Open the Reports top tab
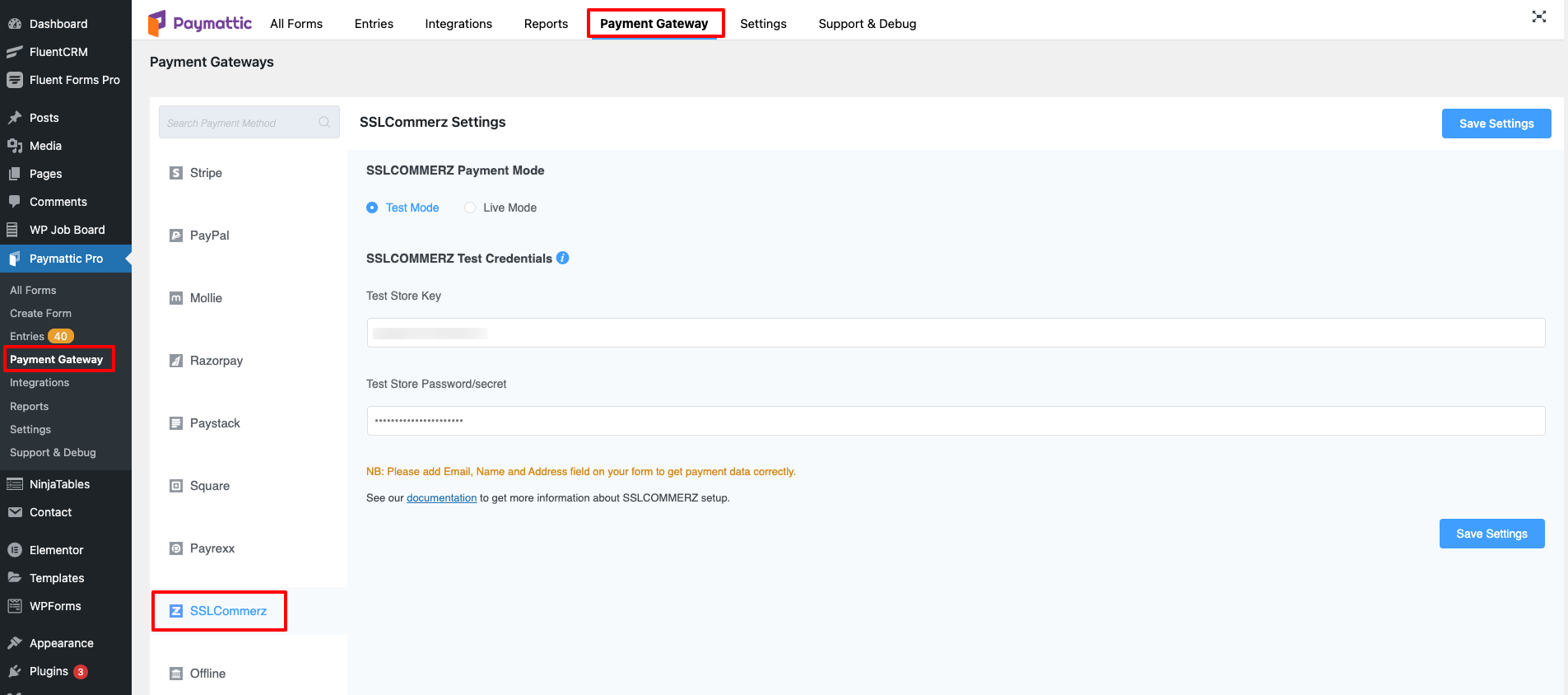 (x=546, y=24)
